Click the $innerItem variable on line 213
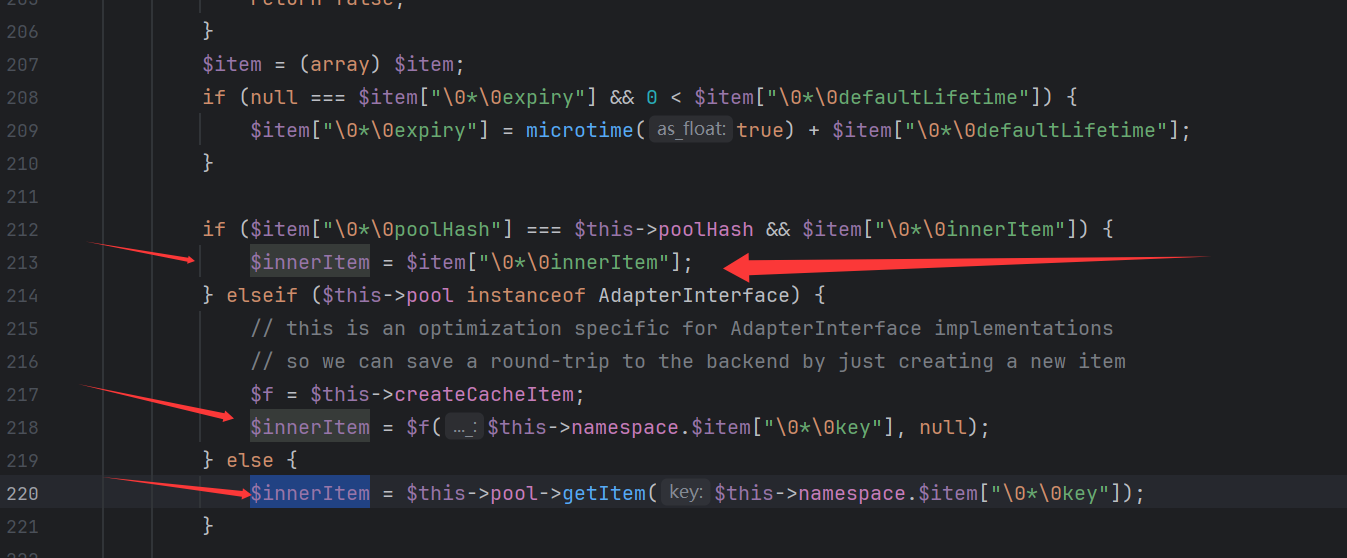The height and width of the screenshot is (558, 1347). [x=310, y=262]
